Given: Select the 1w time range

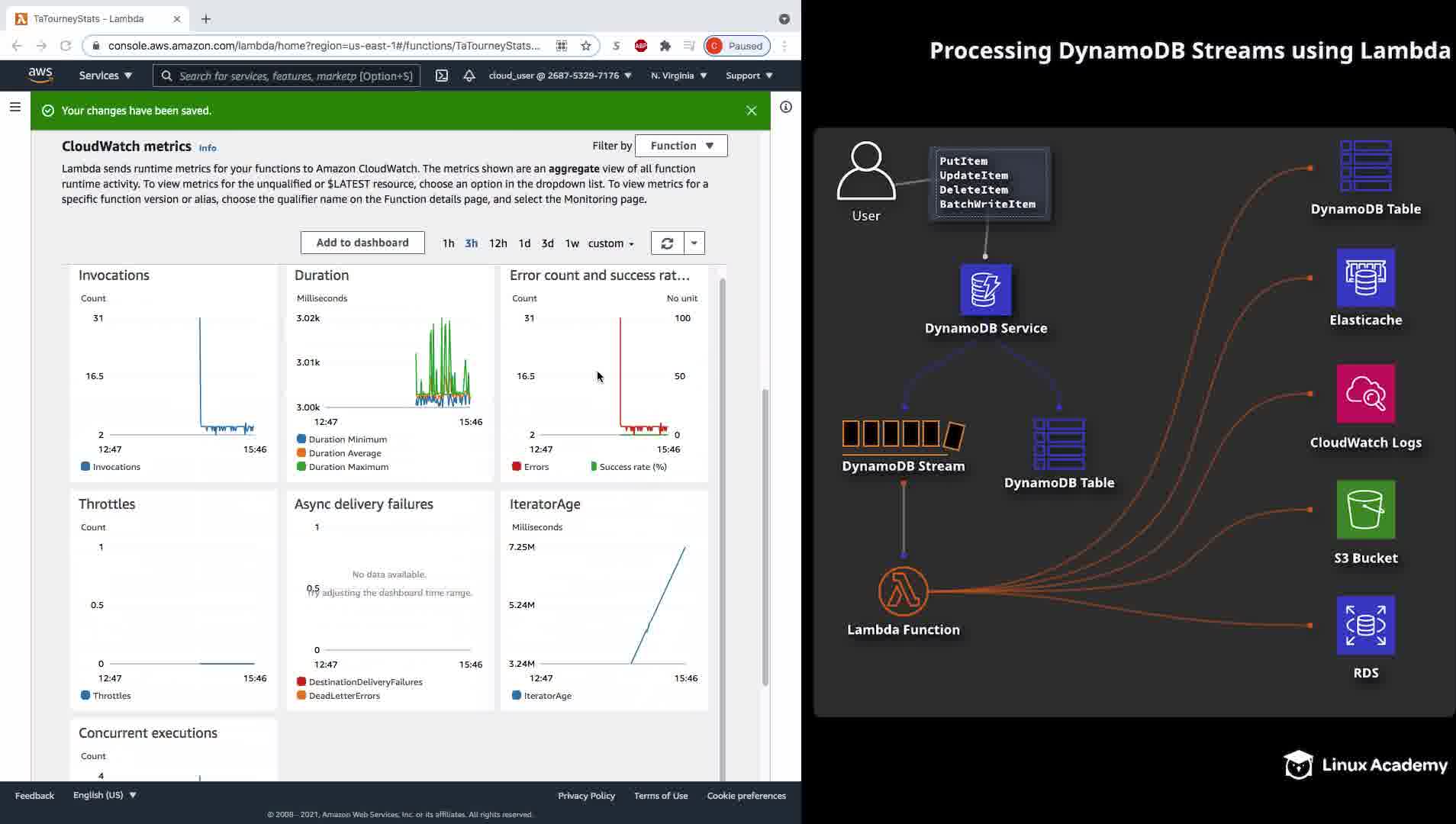Looking at the screenshot, I should coord(572,243).
